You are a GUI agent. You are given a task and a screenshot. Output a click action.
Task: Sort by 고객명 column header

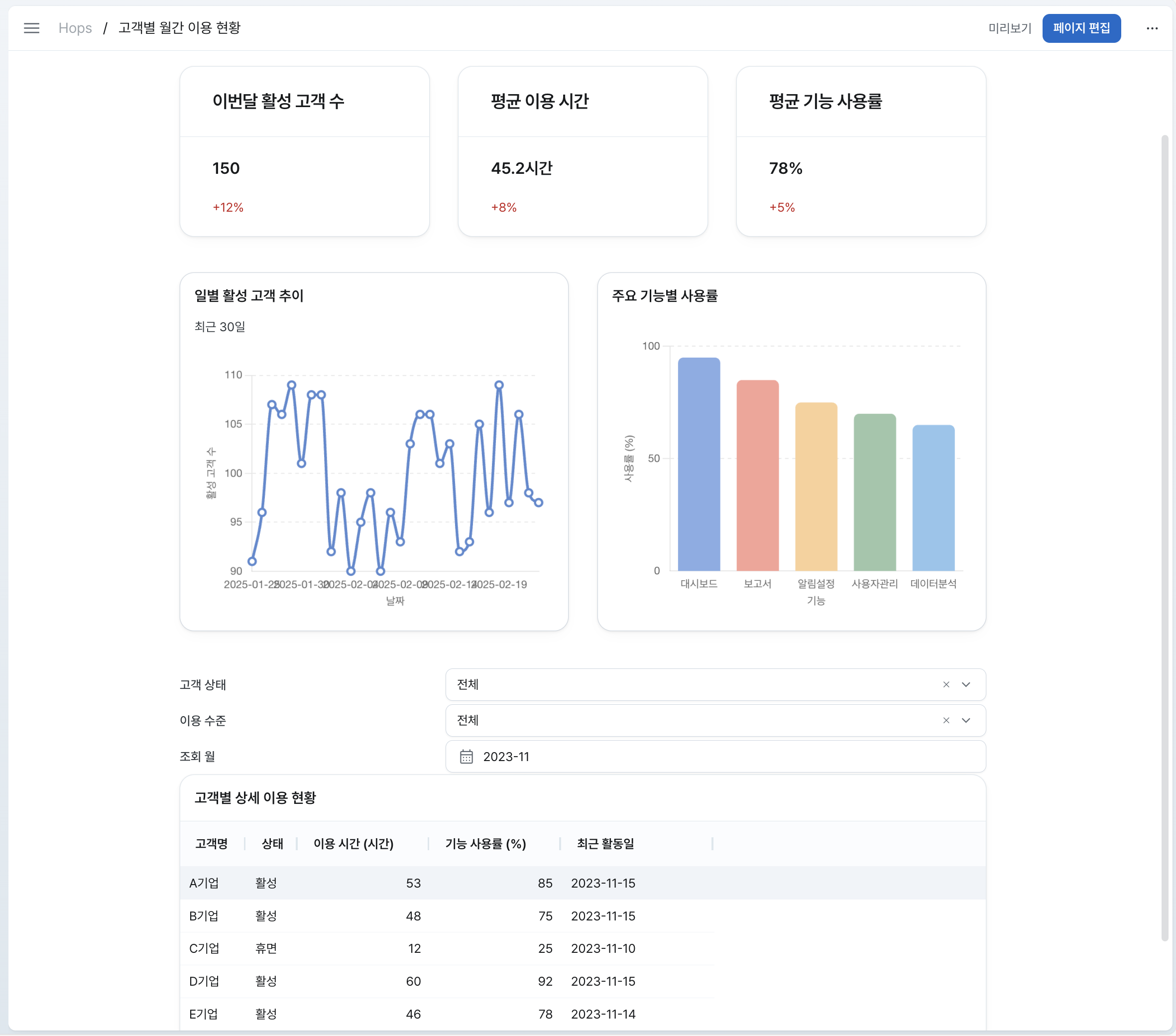pos(211,843)
